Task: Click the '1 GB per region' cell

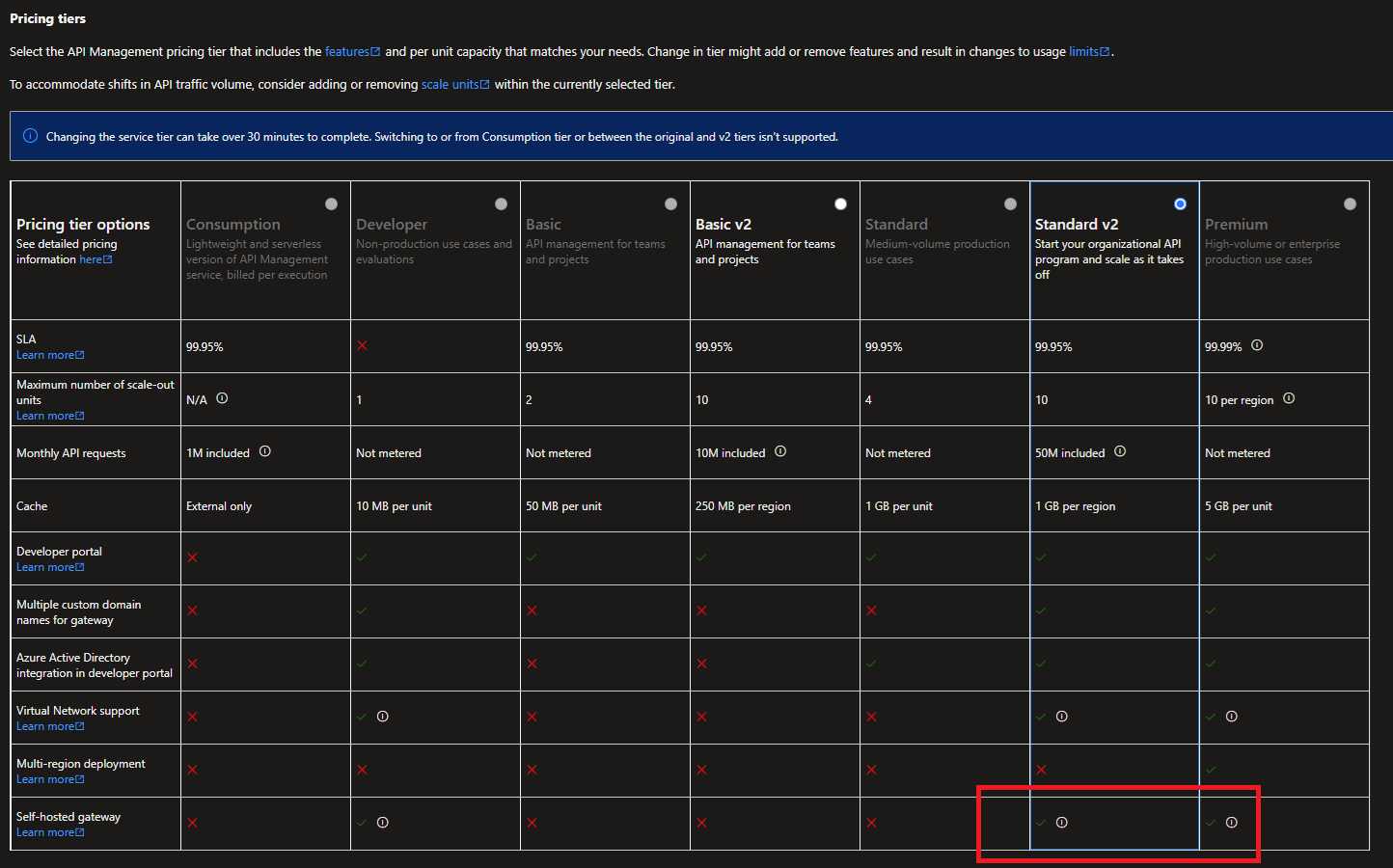Action: pyautogui.click(x=1114, y=505)
